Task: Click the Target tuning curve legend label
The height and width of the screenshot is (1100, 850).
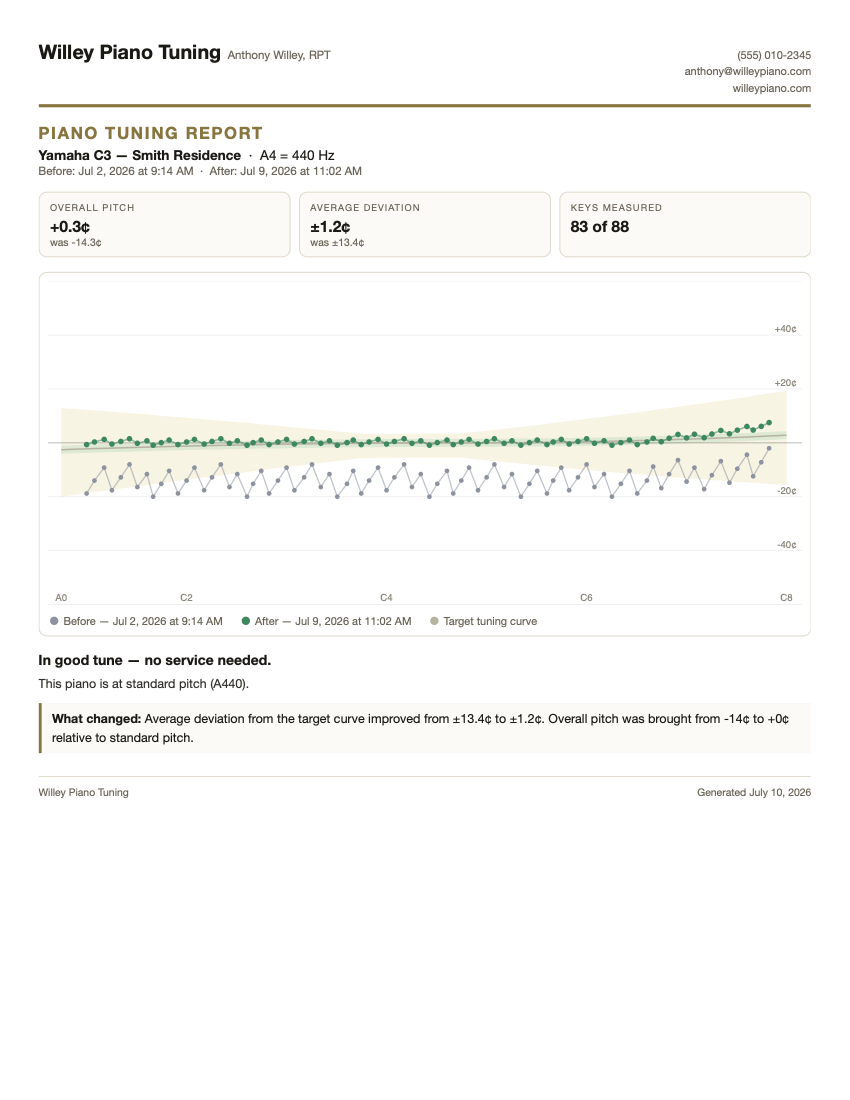Action: (490, 622)
